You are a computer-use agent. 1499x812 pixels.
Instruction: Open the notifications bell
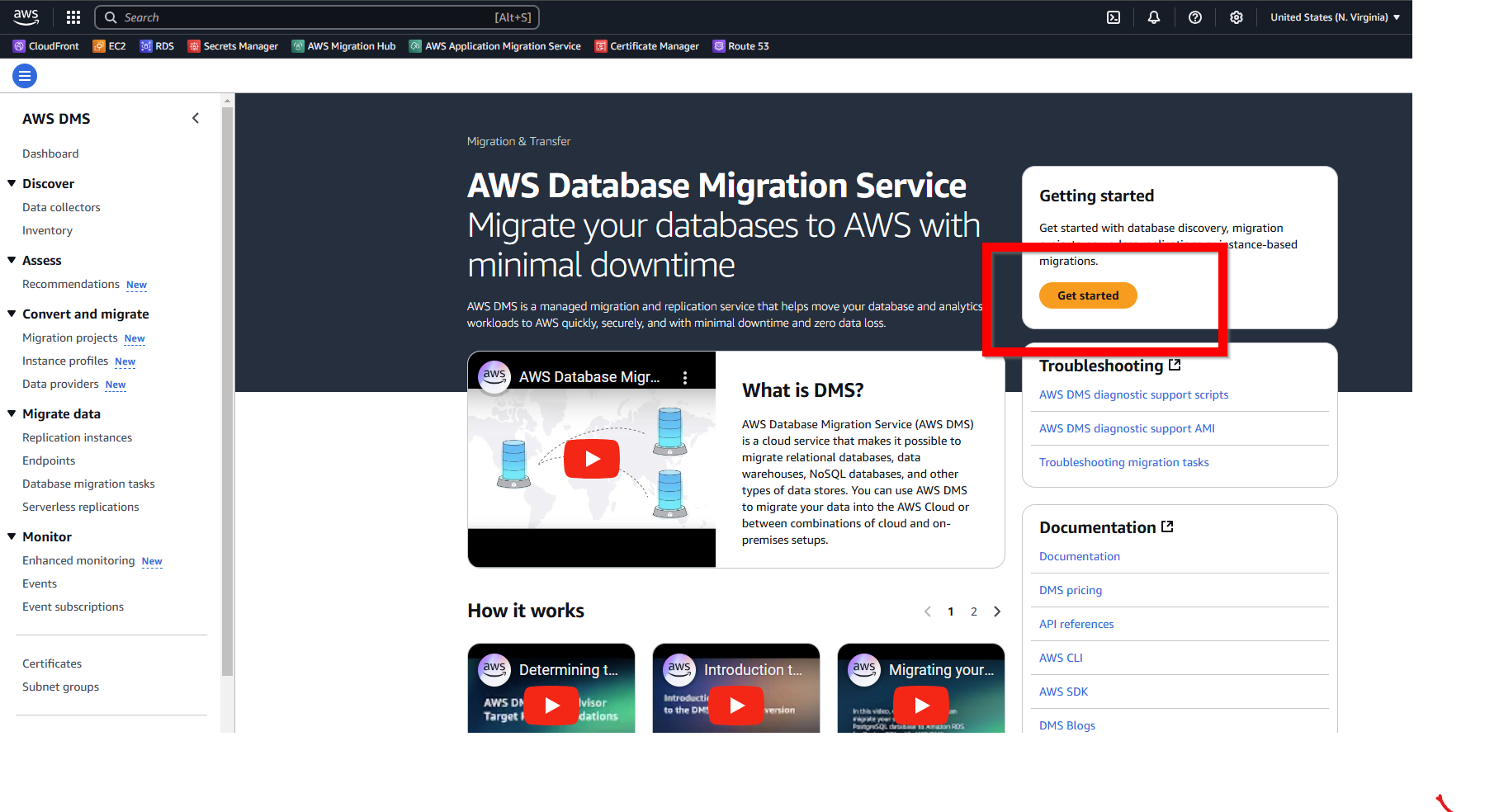click(1154, 17)
